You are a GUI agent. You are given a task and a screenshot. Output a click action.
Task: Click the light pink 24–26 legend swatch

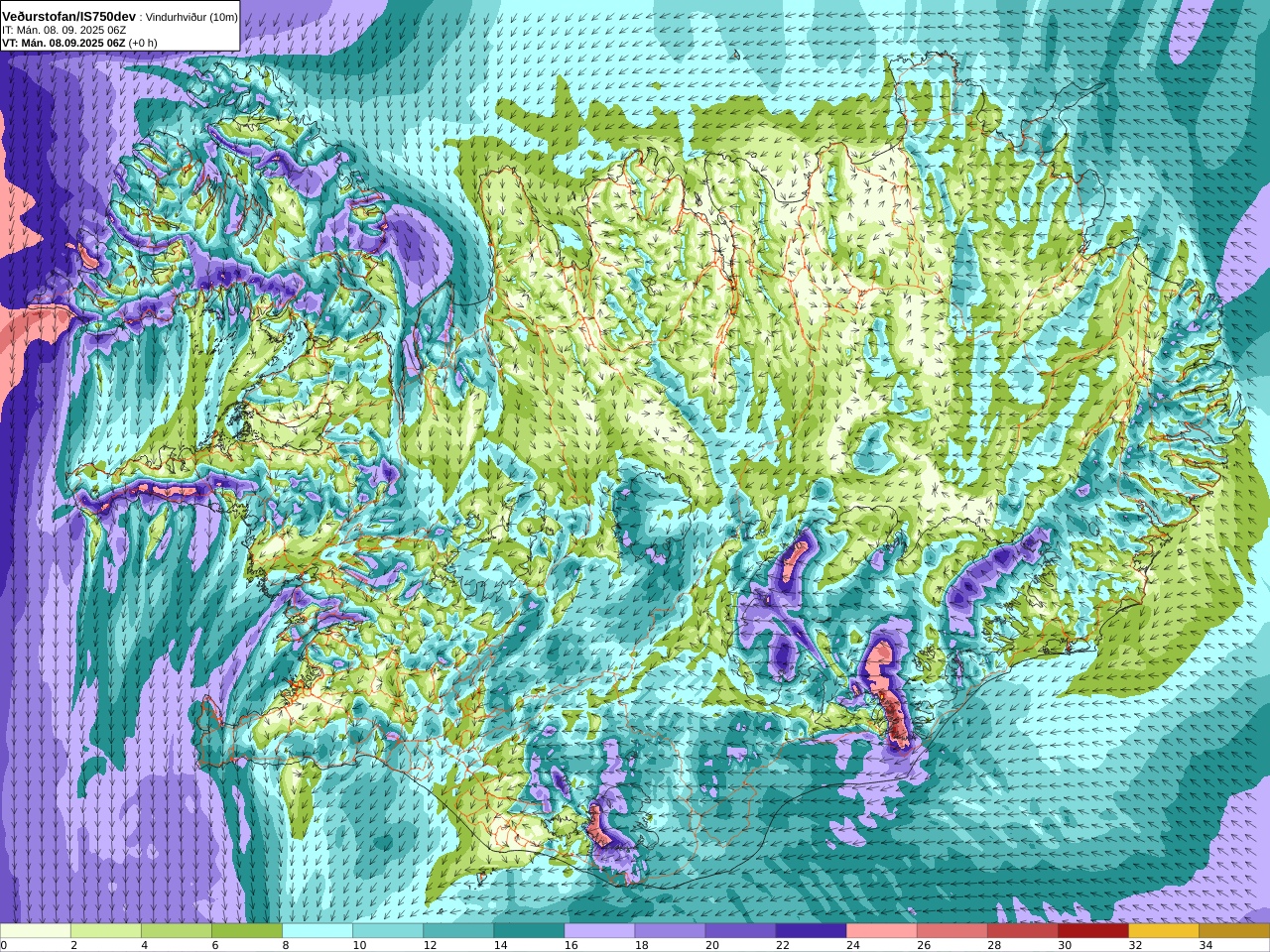881,931
